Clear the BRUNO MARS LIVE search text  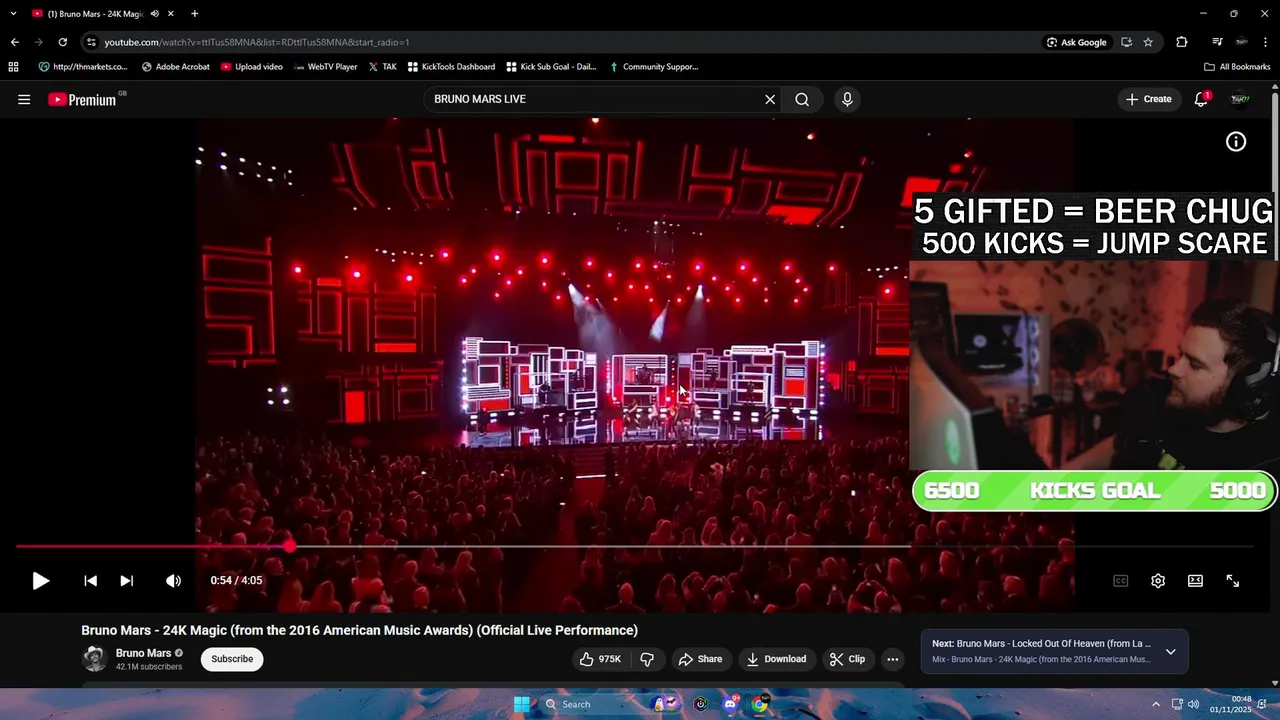pos(770,99)
